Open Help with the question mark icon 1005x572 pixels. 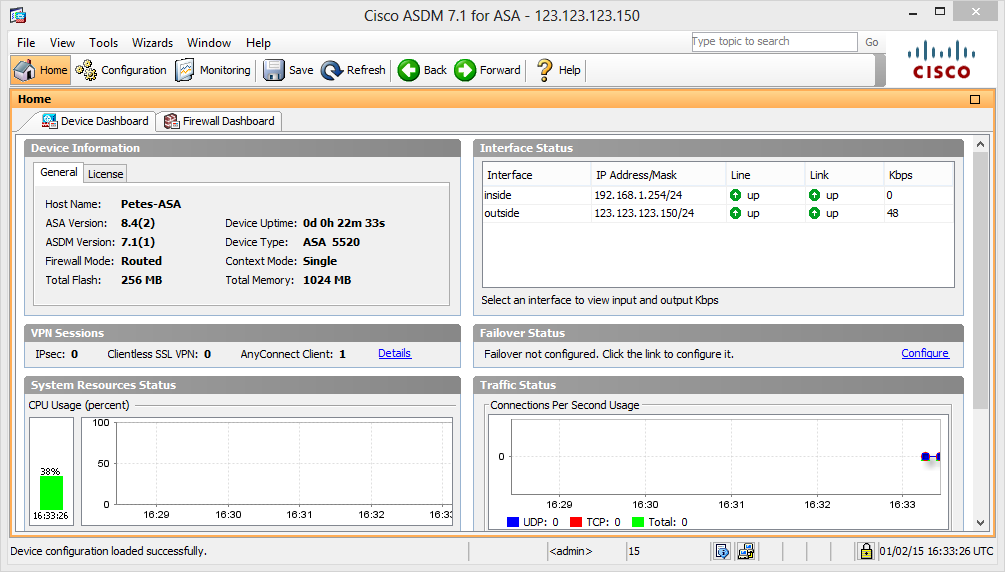coord(544,70)
